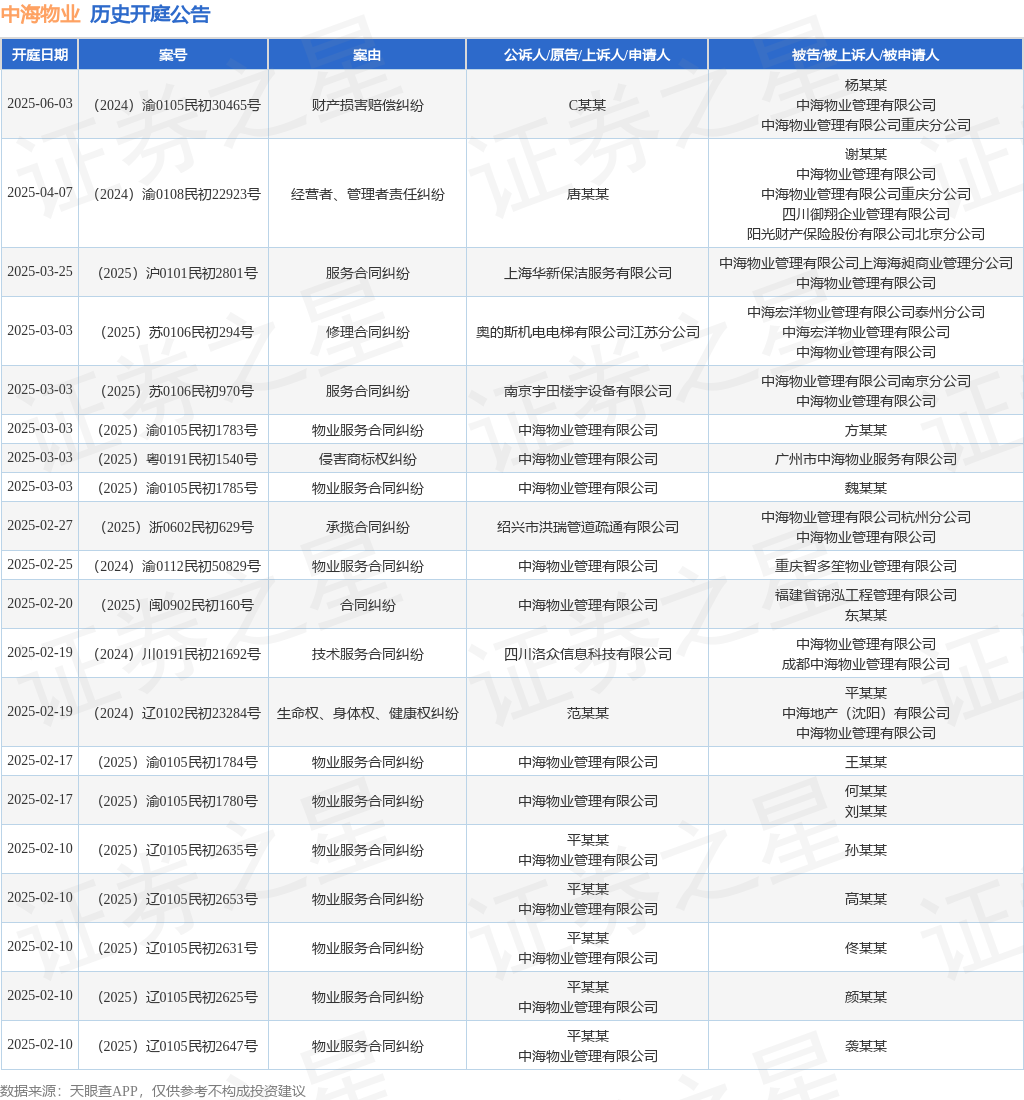Screen dimensions: 1024x1100
Task: Click the 财产损害赔偿纠纷 cause cell
Action: coord(368,105)
